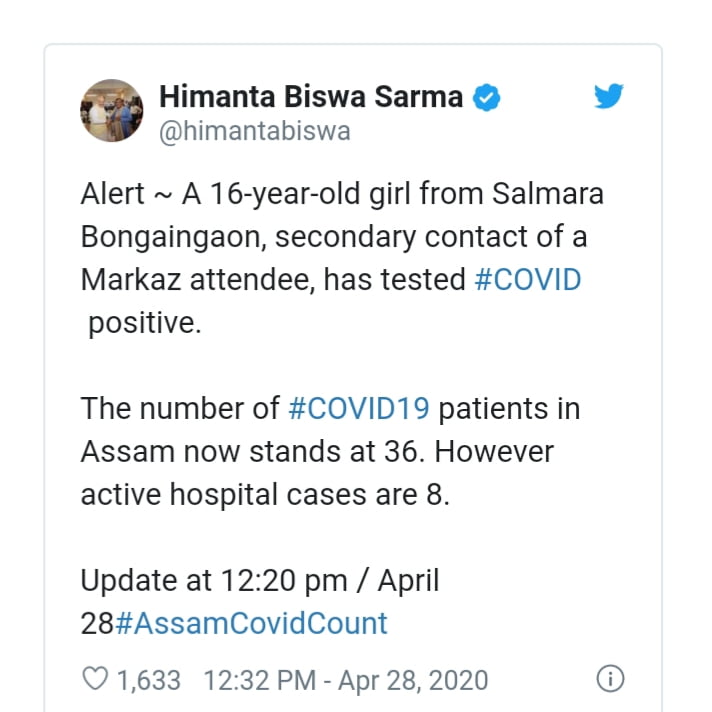Viewport: 712px width, 712px height.
Task: Open the 12:32 PM - Apr 28, 2020 timestamp
Action: coord(346,681)
